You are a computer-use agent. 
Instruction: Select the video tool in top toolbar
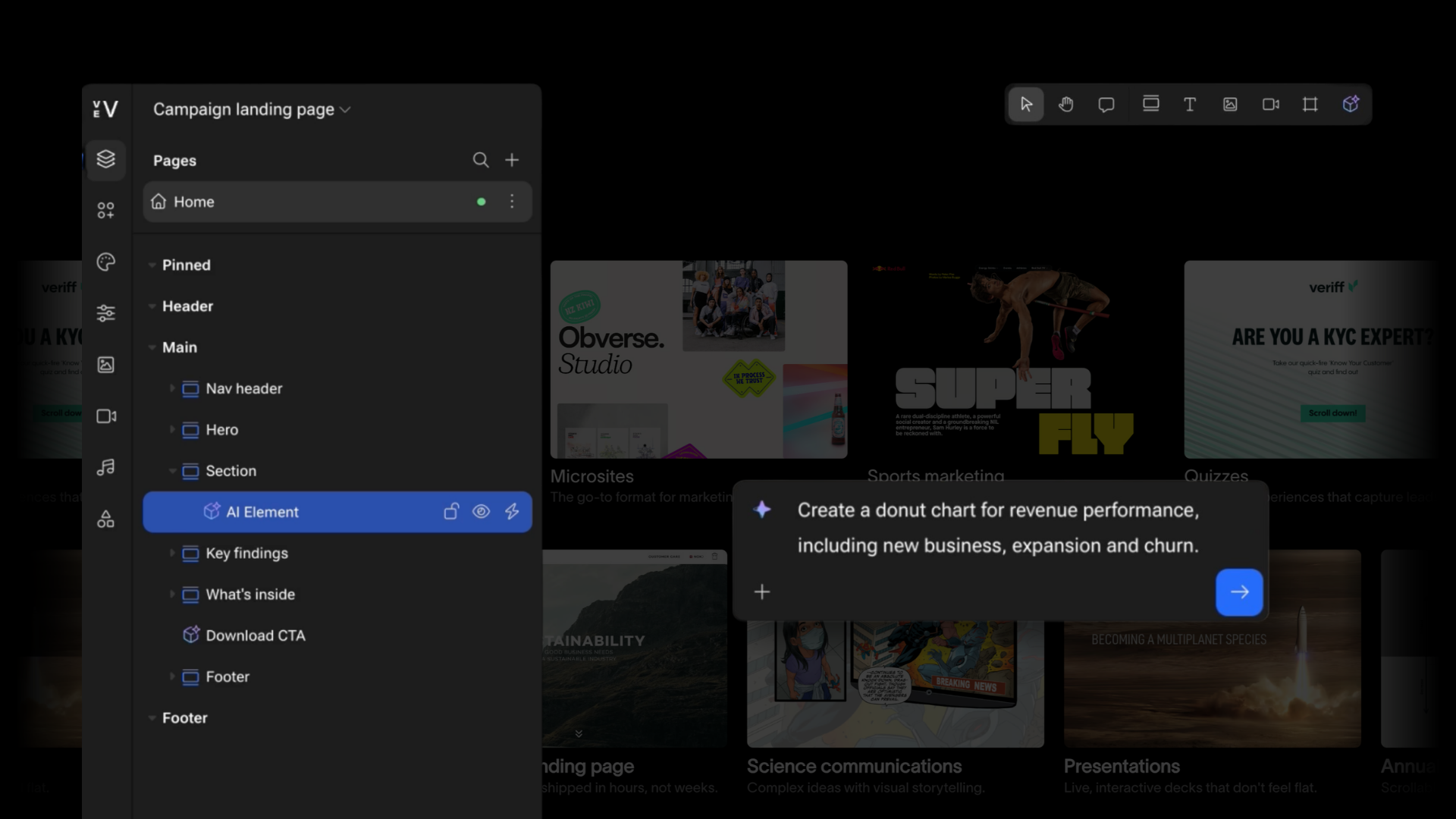[1271, 105]
